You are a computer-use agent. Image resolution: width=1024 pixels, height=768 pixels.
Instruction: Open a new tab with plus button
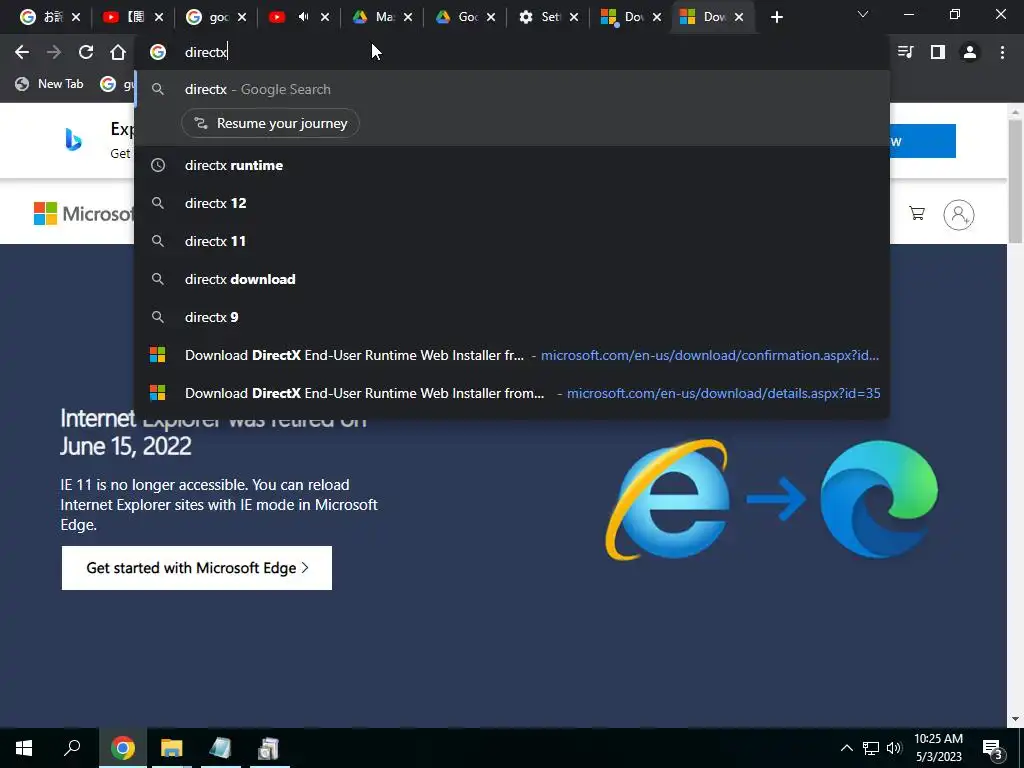(776, 17)
